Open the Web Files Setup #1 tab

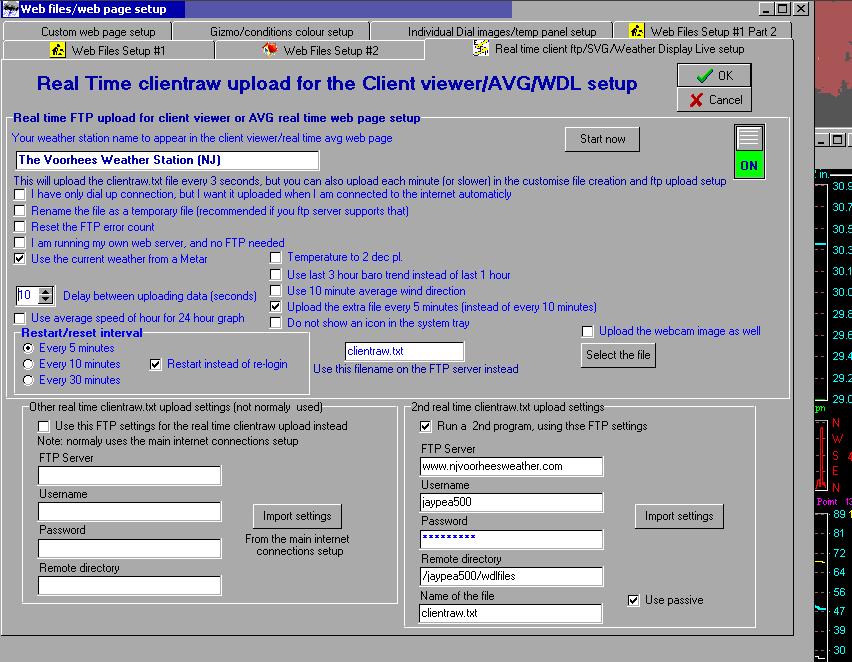tap(109, 51)
